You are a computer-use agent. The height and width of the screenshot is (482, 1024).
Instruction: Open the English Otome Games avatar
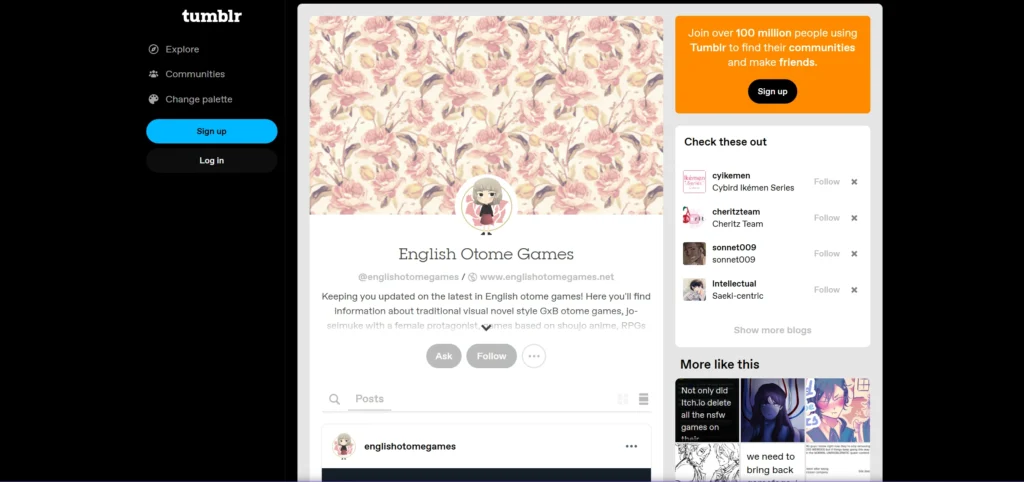pyautogui.click(x=486, y=205)
